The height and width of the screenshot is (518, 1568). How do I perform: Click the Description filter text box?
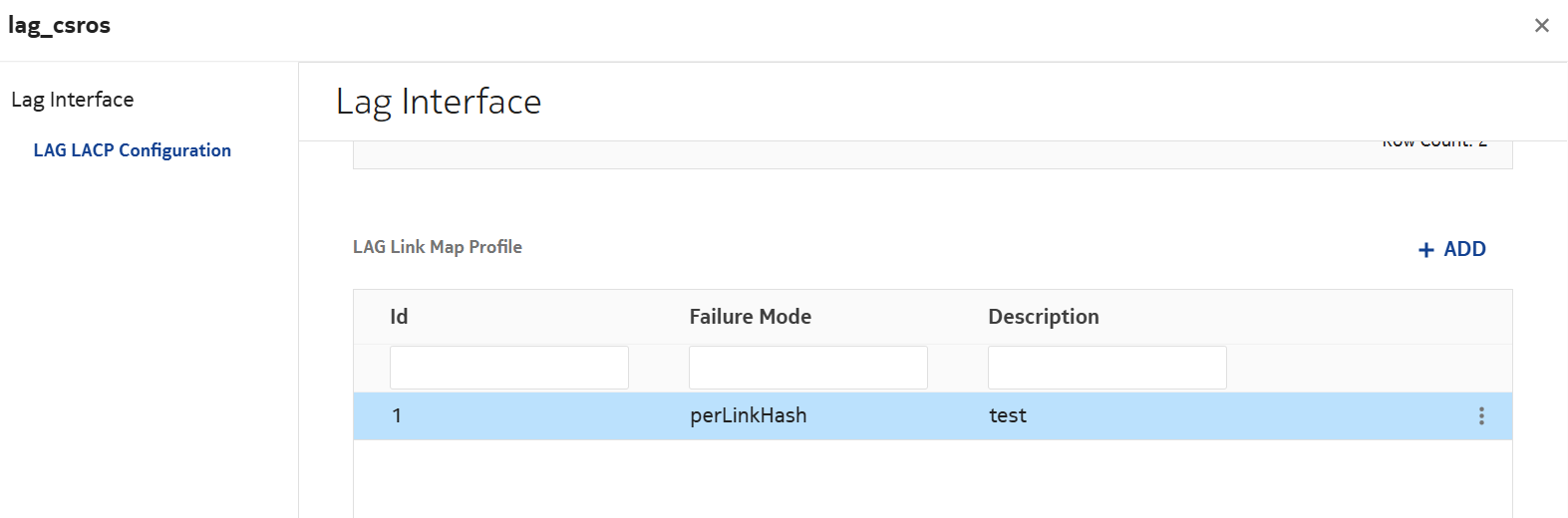(x=1106, y=368)
